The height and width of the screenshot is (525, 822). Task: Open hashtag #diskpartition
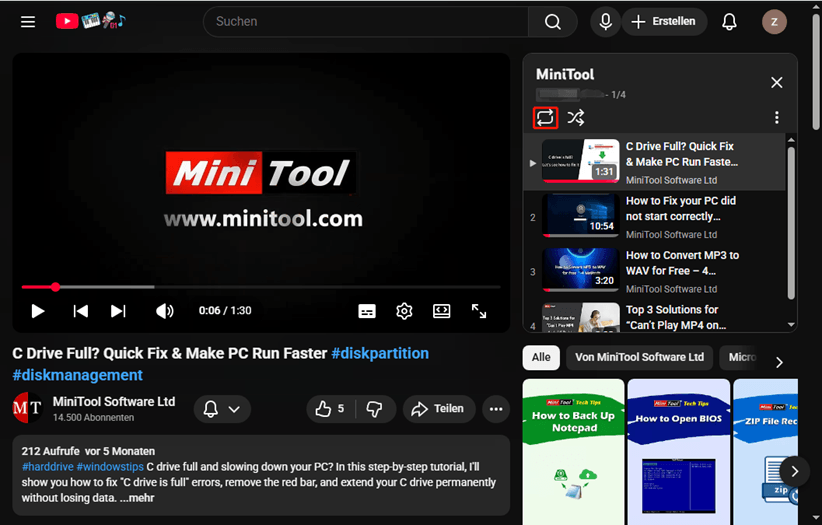(x=380, y=353)
